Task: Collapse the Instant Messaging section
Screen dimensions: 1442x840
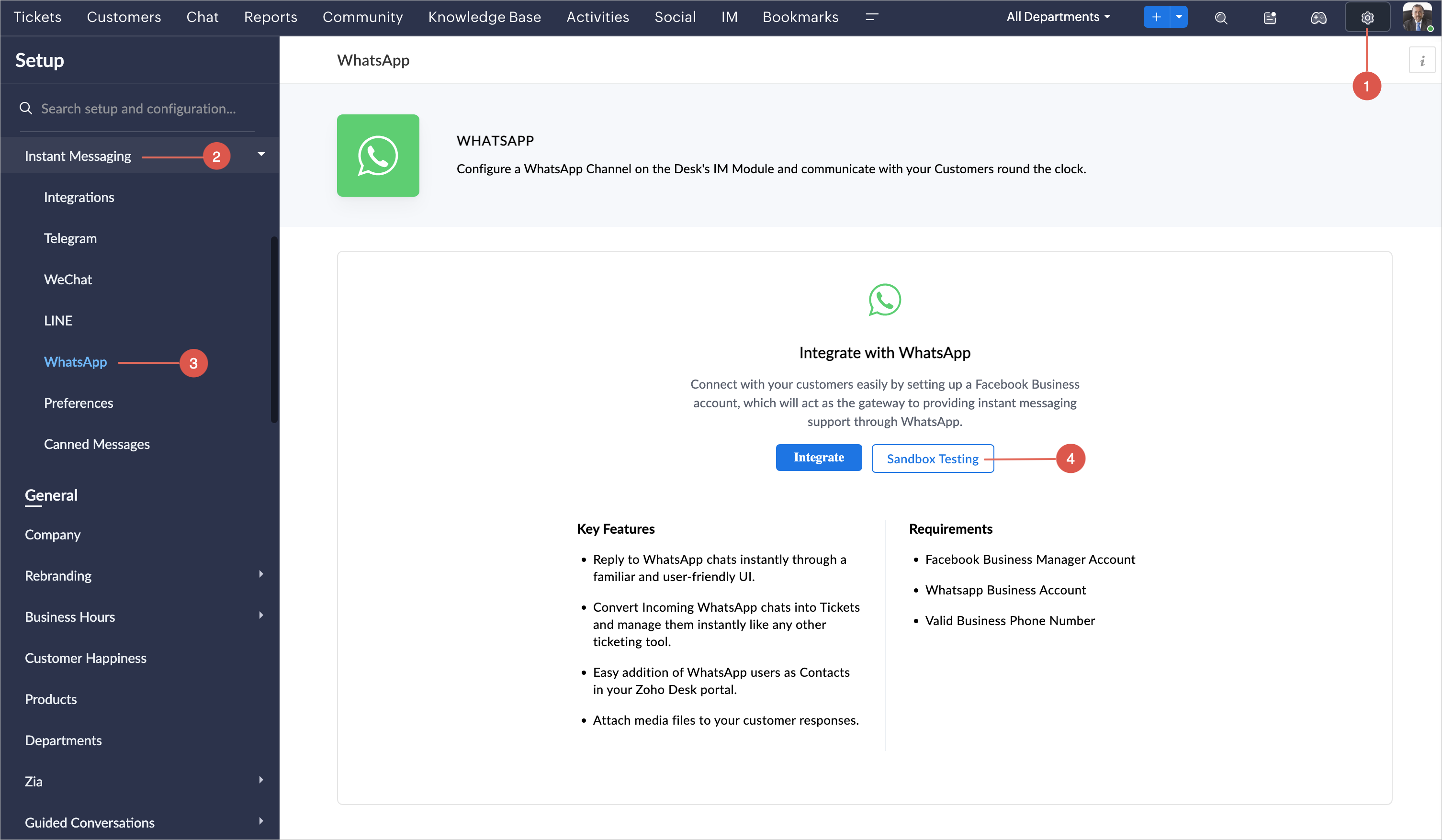Action: click(261, 155)
